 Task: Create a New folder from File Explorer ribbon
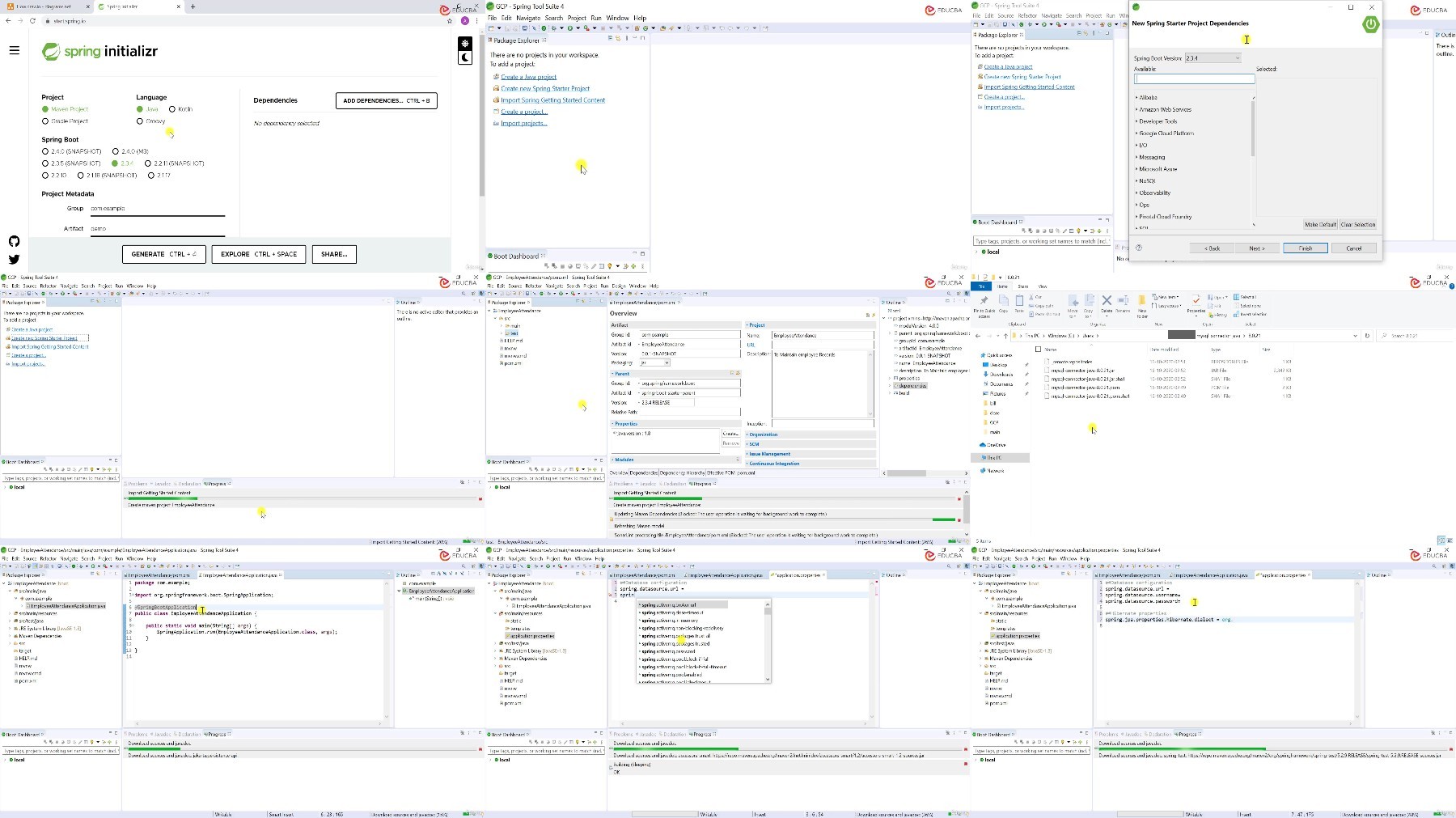[x=1142, y=306]
